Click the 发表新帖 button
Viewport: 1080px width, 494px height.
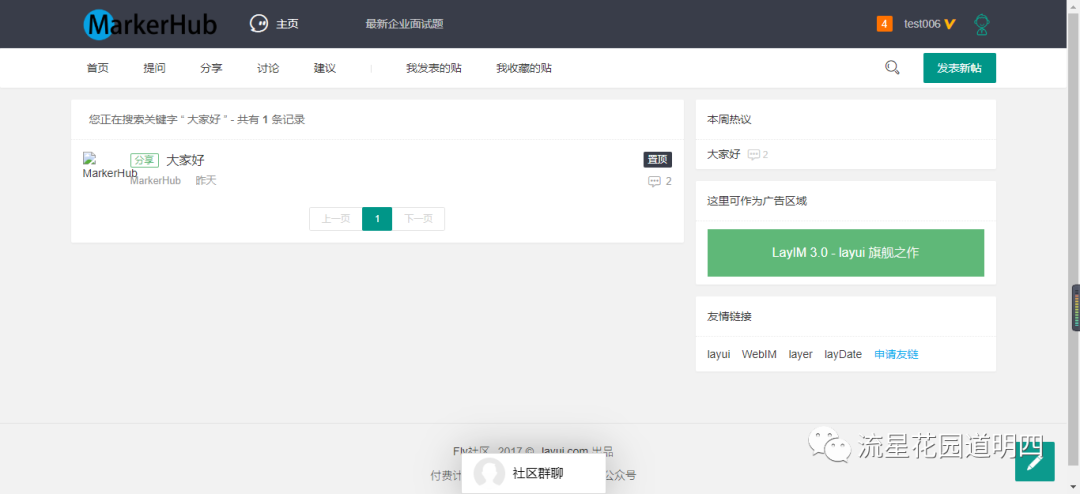tap(959, 68)
